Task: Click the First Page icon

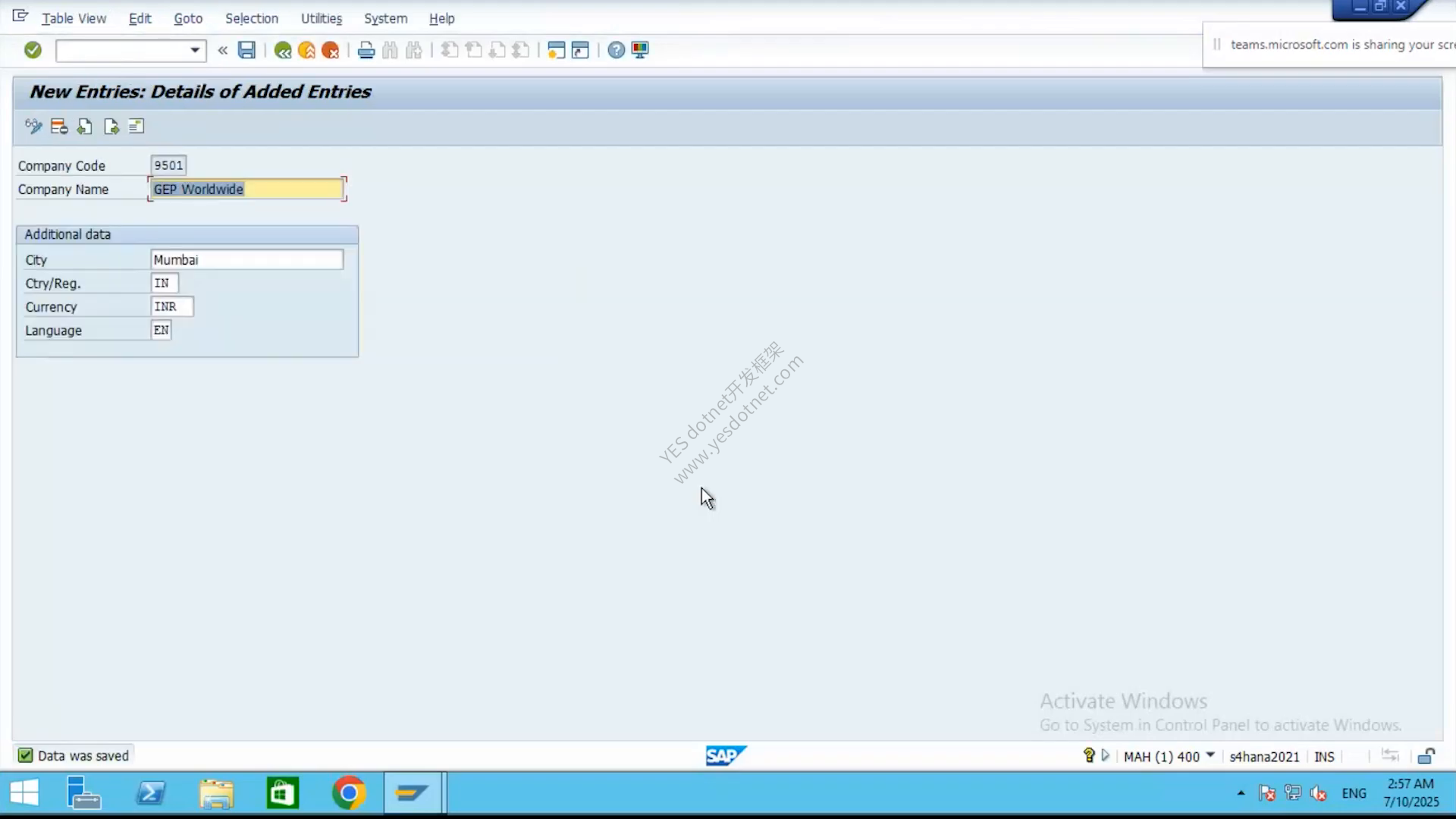Action: [450, 50]
